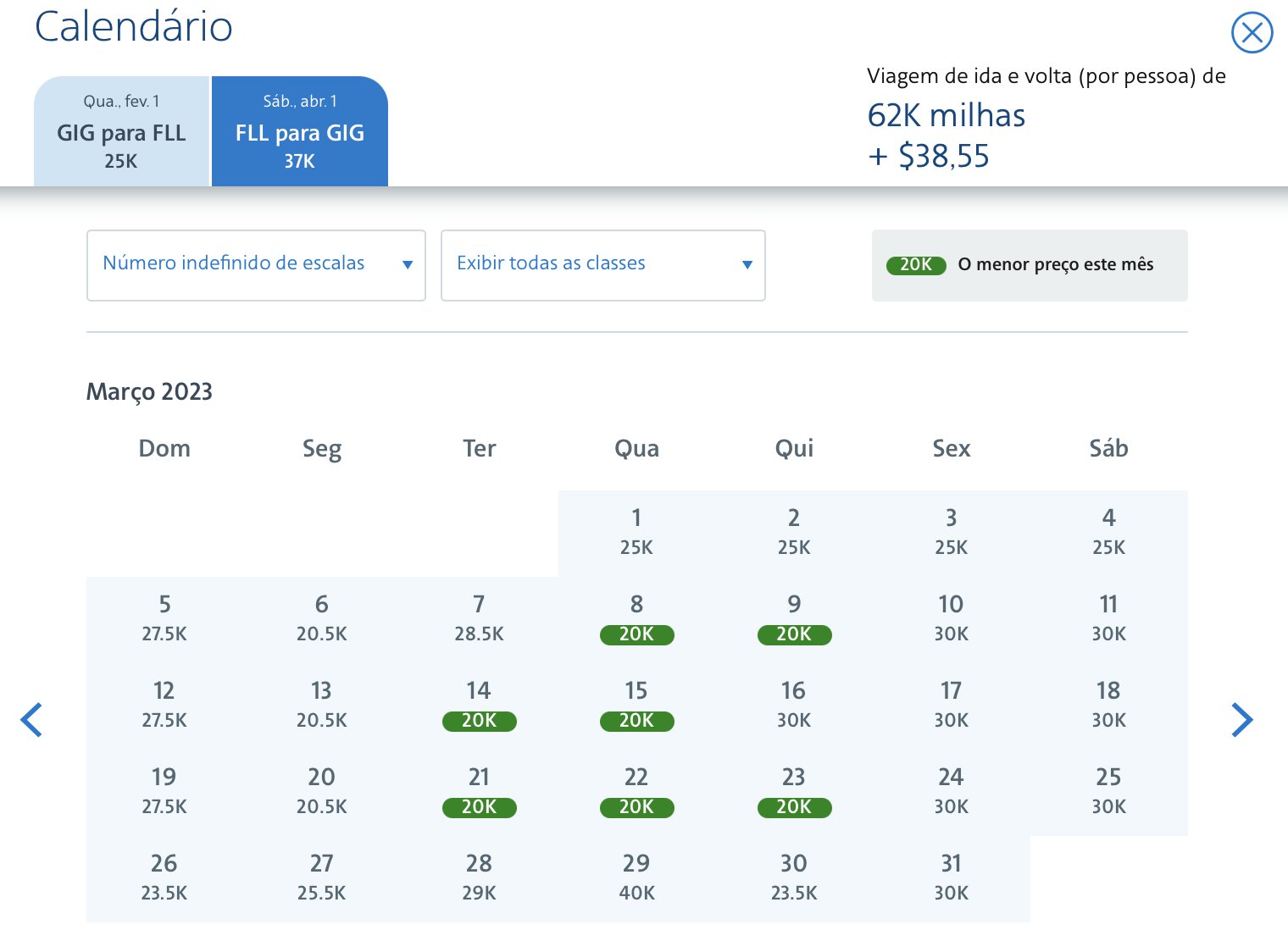Select March 29 at 40K
1288x930 pixels.
point(636,879)
